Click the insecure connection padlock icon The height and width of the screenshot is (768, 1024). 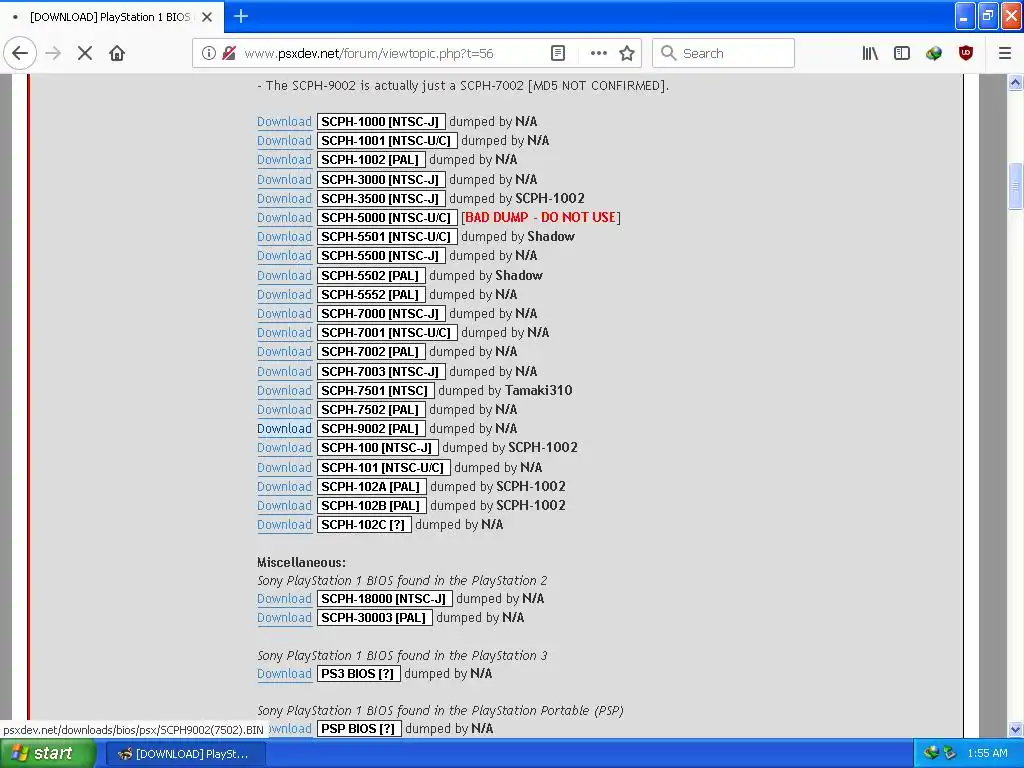[229, 53]
